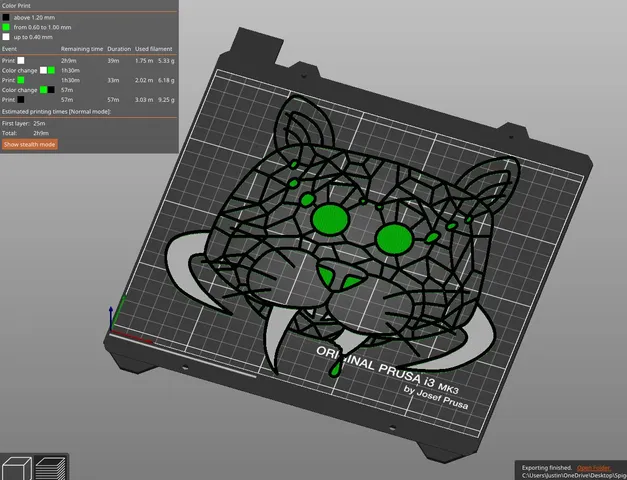The image size is (627, 480).
Task: Click the 'Remaining time' column header
Action: (x=82, y=49)
